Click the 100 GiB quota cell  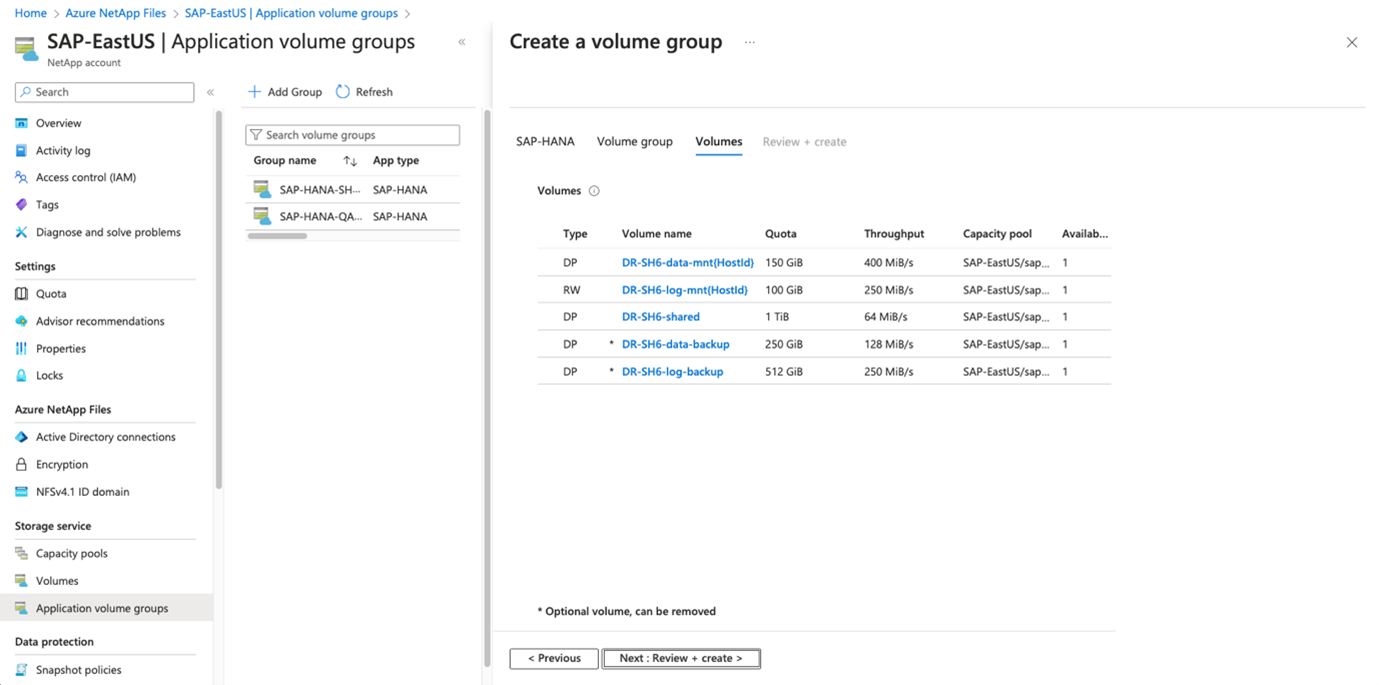tap(784, 290)
